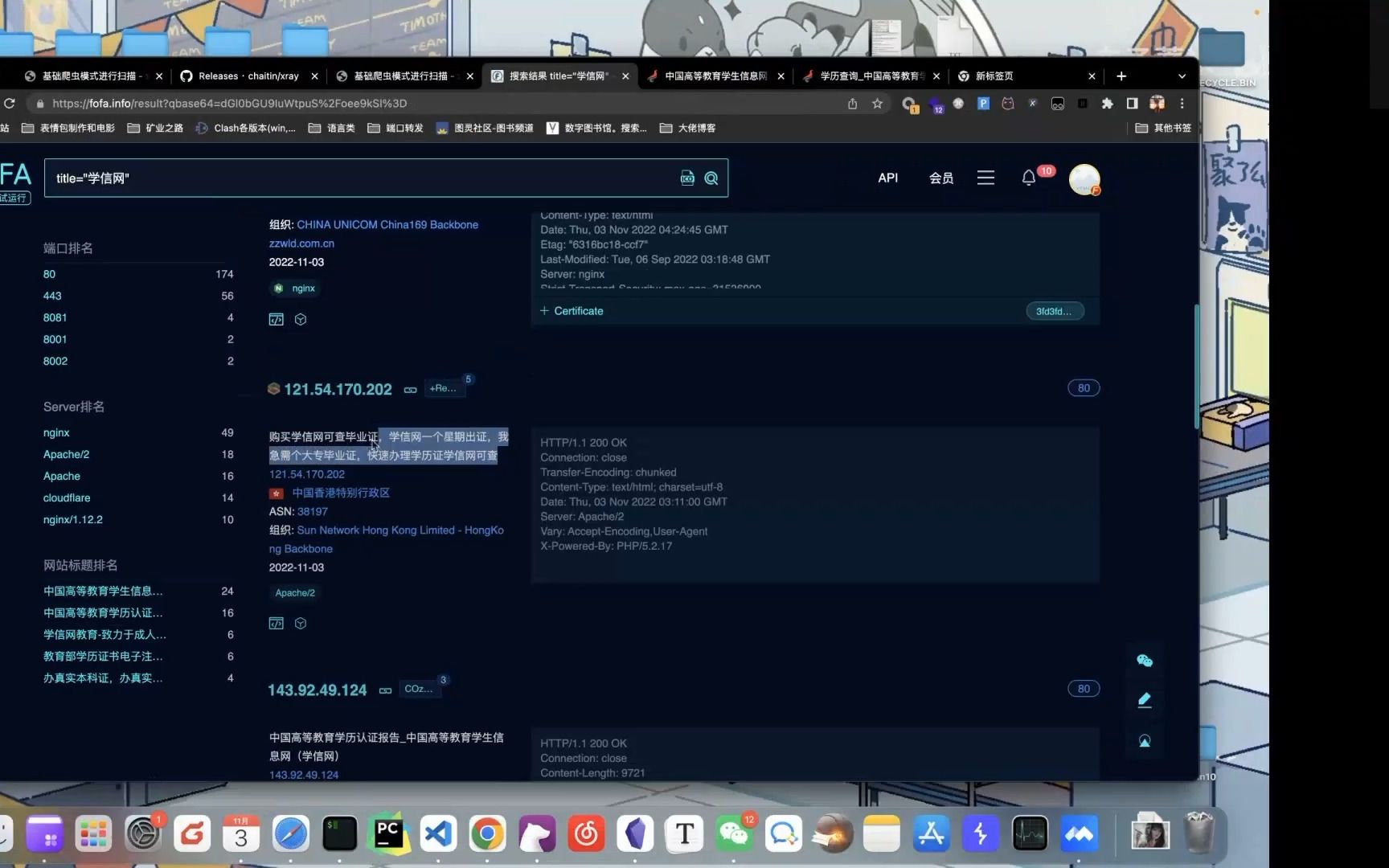
Task: Open the WeChat floating icon on right
Action: (1145, 661)
